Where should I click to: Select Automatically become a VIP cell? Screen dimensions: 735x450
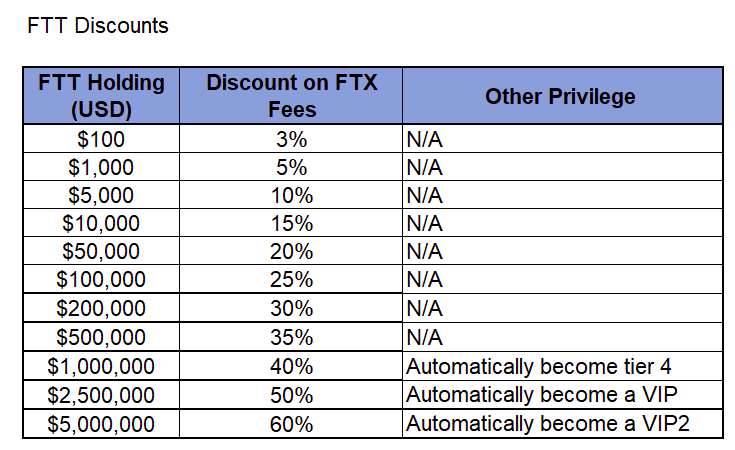[x=562, y=395]
